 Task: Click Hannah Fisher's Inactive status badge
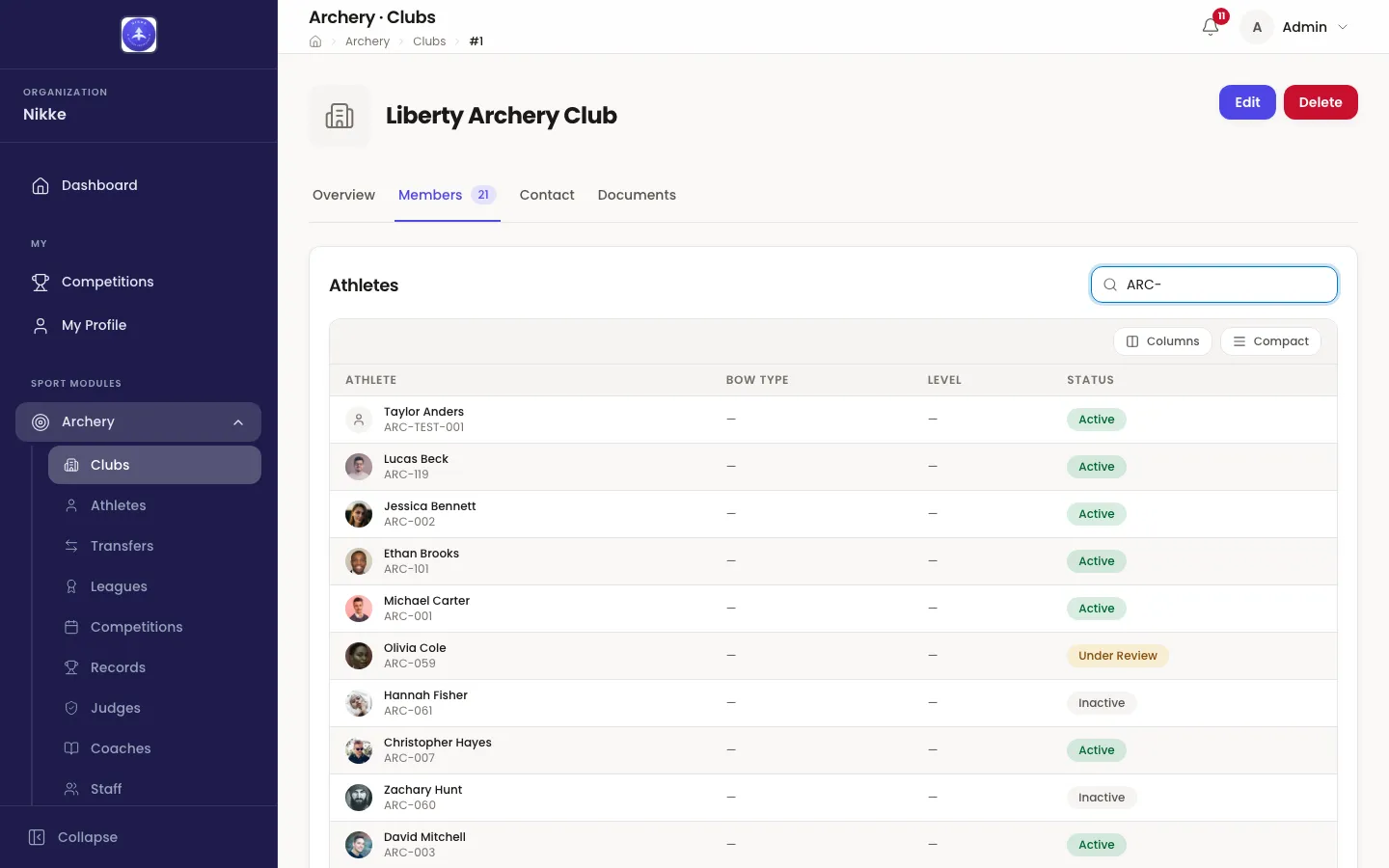pyautogui.click(x=1102, y=703)
